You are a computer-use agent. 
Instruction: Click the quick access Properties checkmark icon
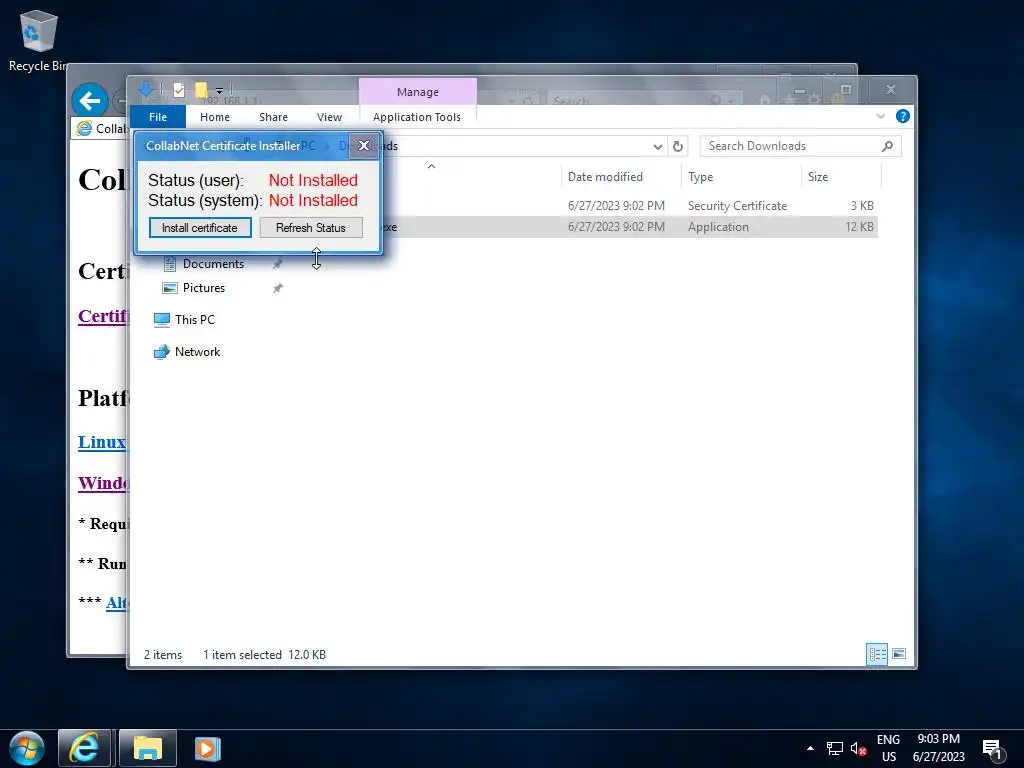click(179, 90)
